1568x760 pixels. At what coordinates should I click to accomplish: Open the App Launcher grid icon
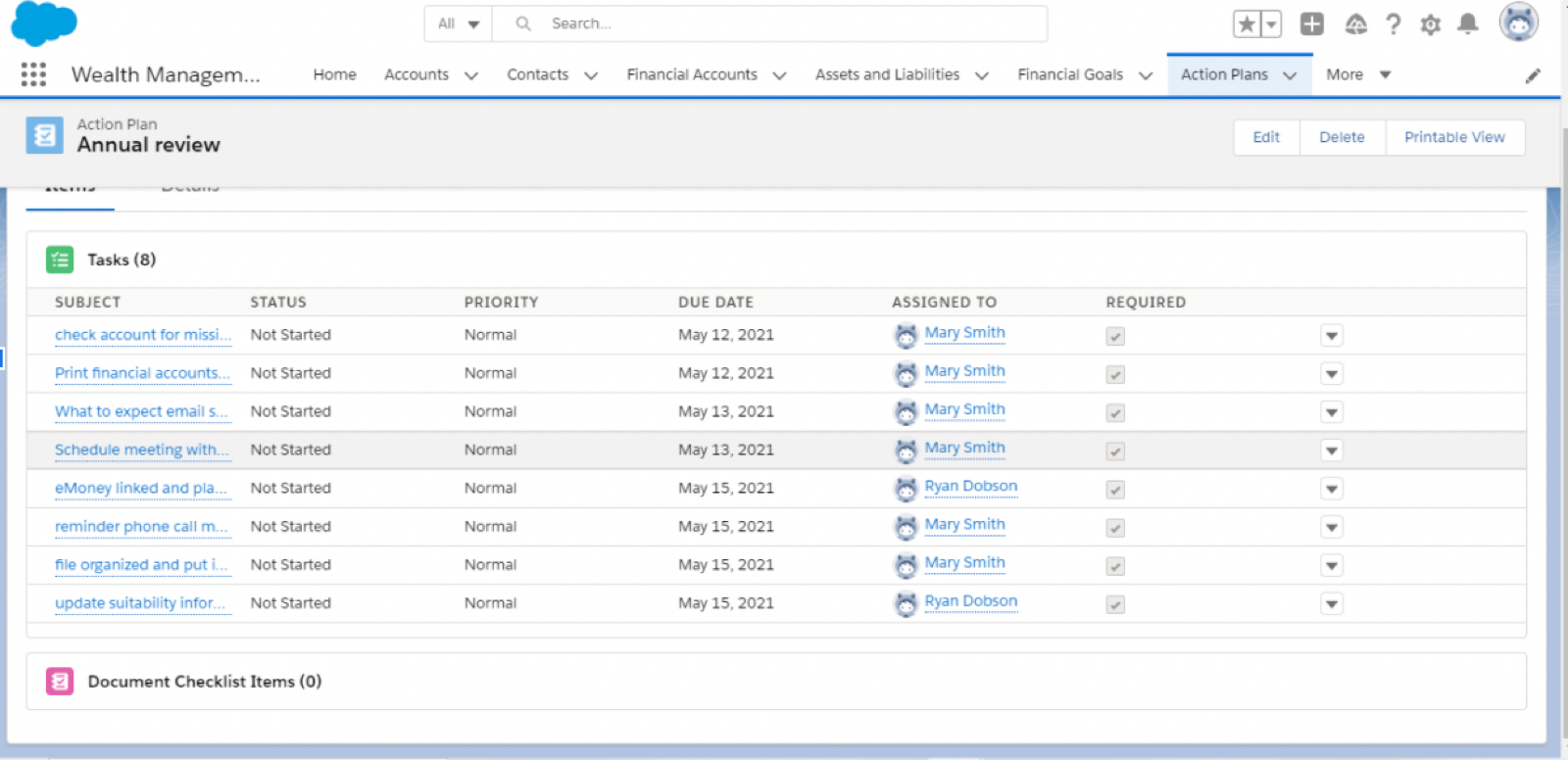pos(33,74)
